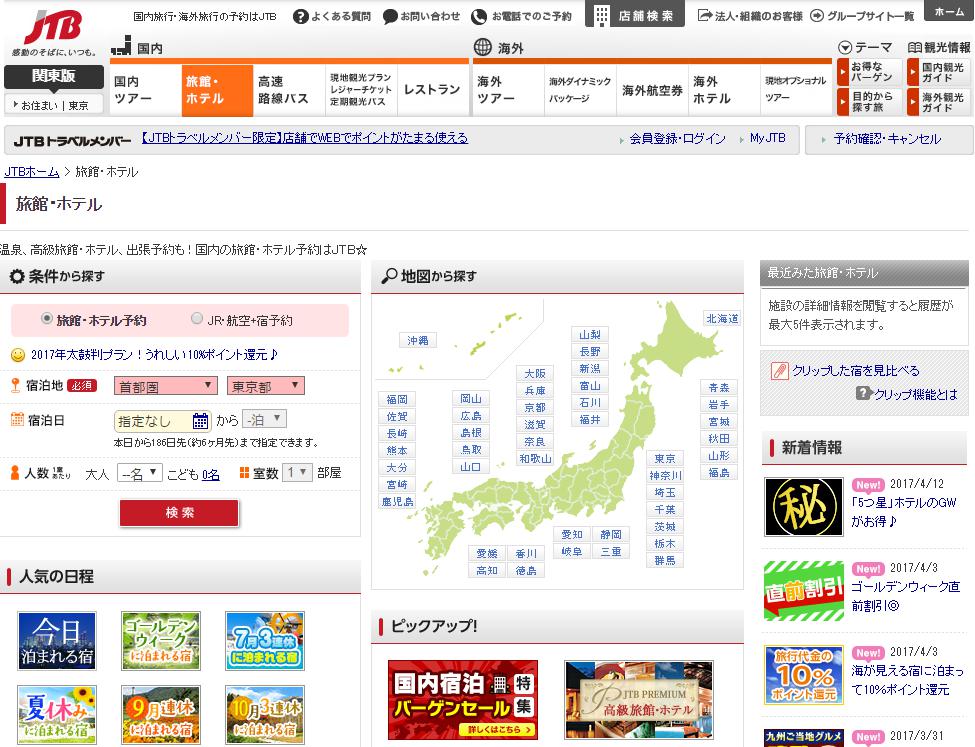Open the 今日泊まれる宿 banner
This screenshot has height=747, width=975.
(x=57, y=641)
